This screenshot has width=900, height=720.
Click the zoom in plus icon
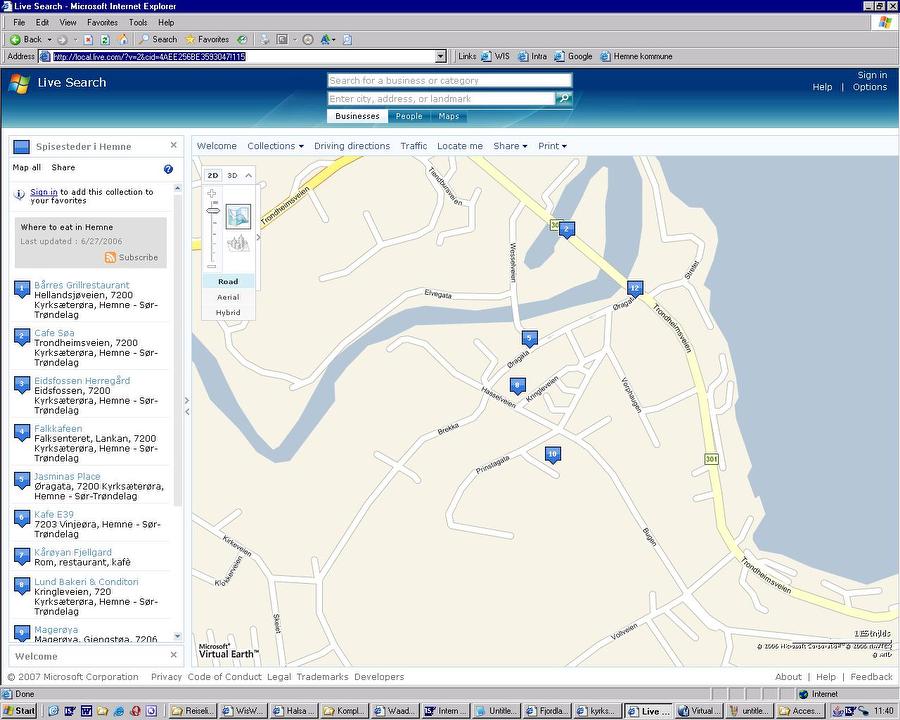point(212,193)
